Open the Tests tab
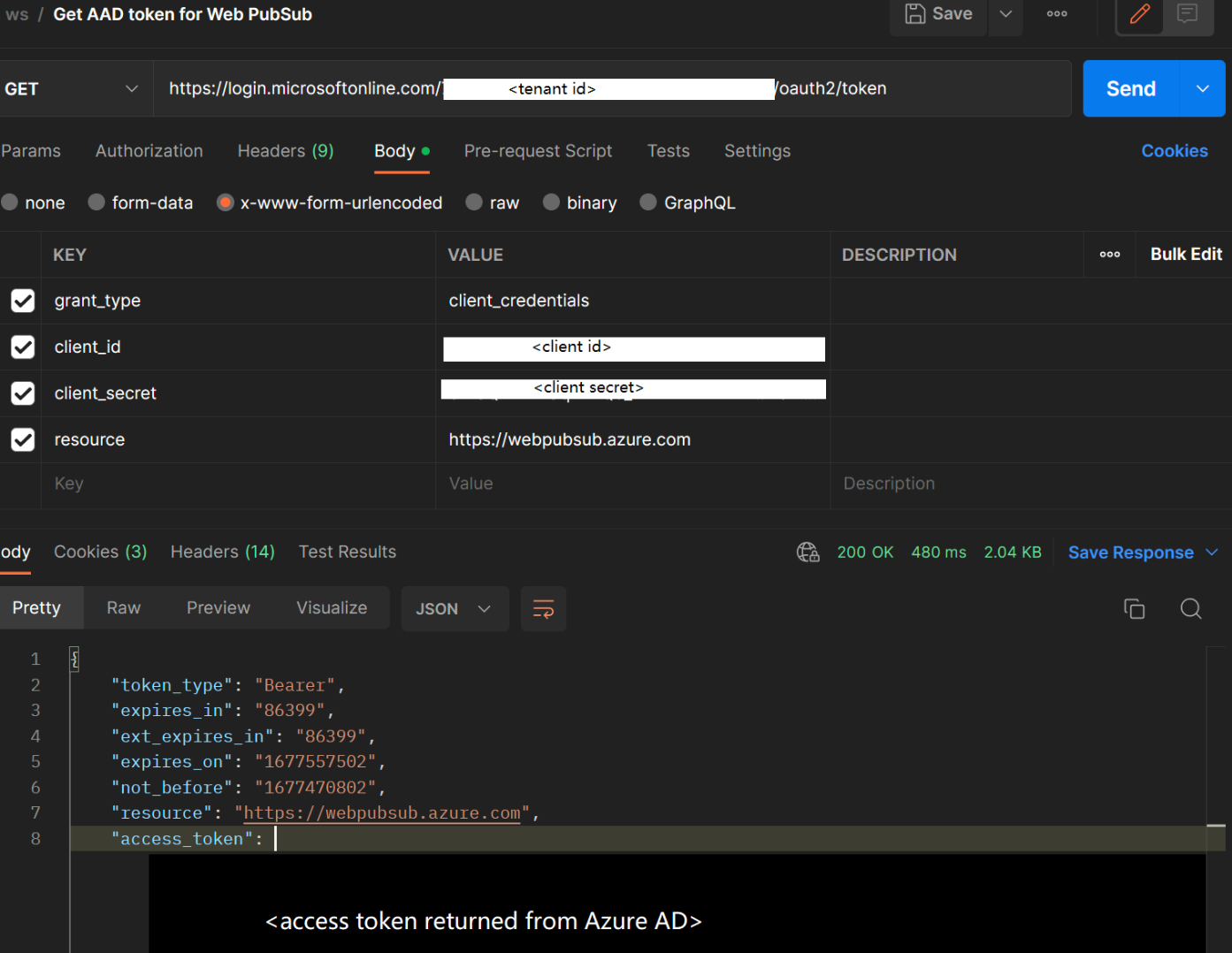Viewport: 1232px width, 953px height. (x=669, y=151)
